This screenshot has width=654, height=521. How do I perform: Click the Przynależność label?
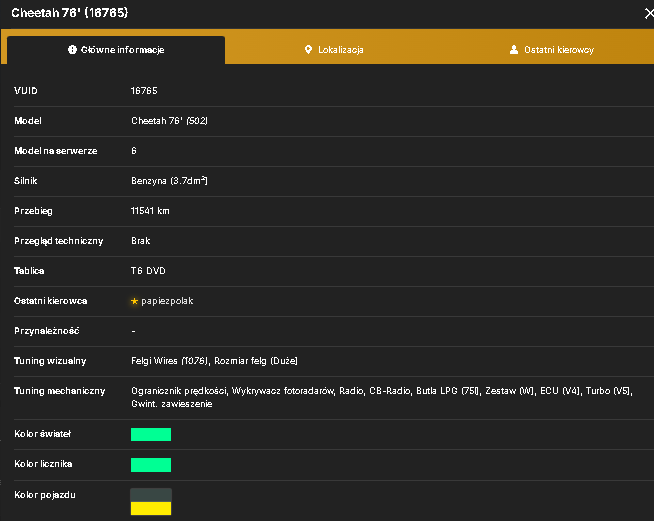(47, 331)
